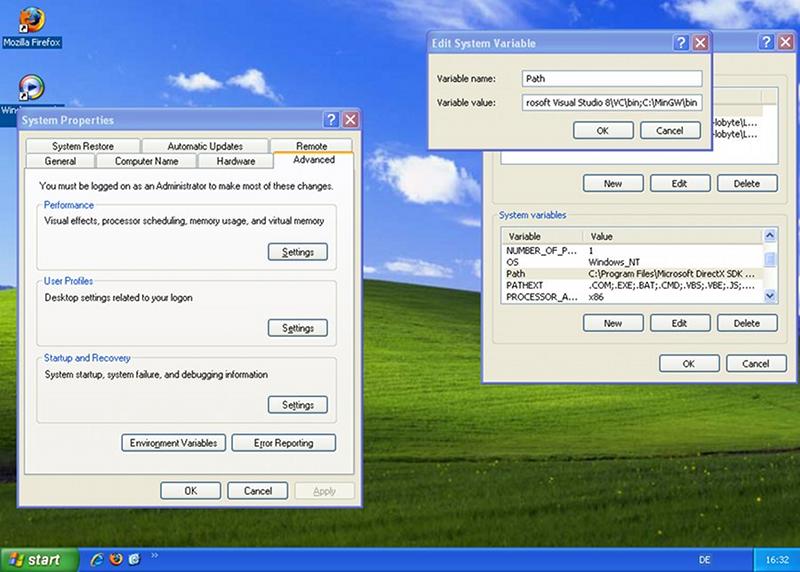Expand hidden quick launch items chevron
800x572 pixels.
[x=154, y=556]
